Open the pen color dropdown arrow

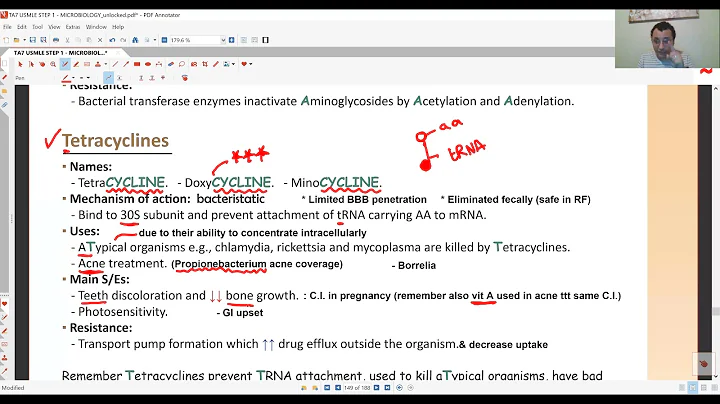[x=73, y=78]
